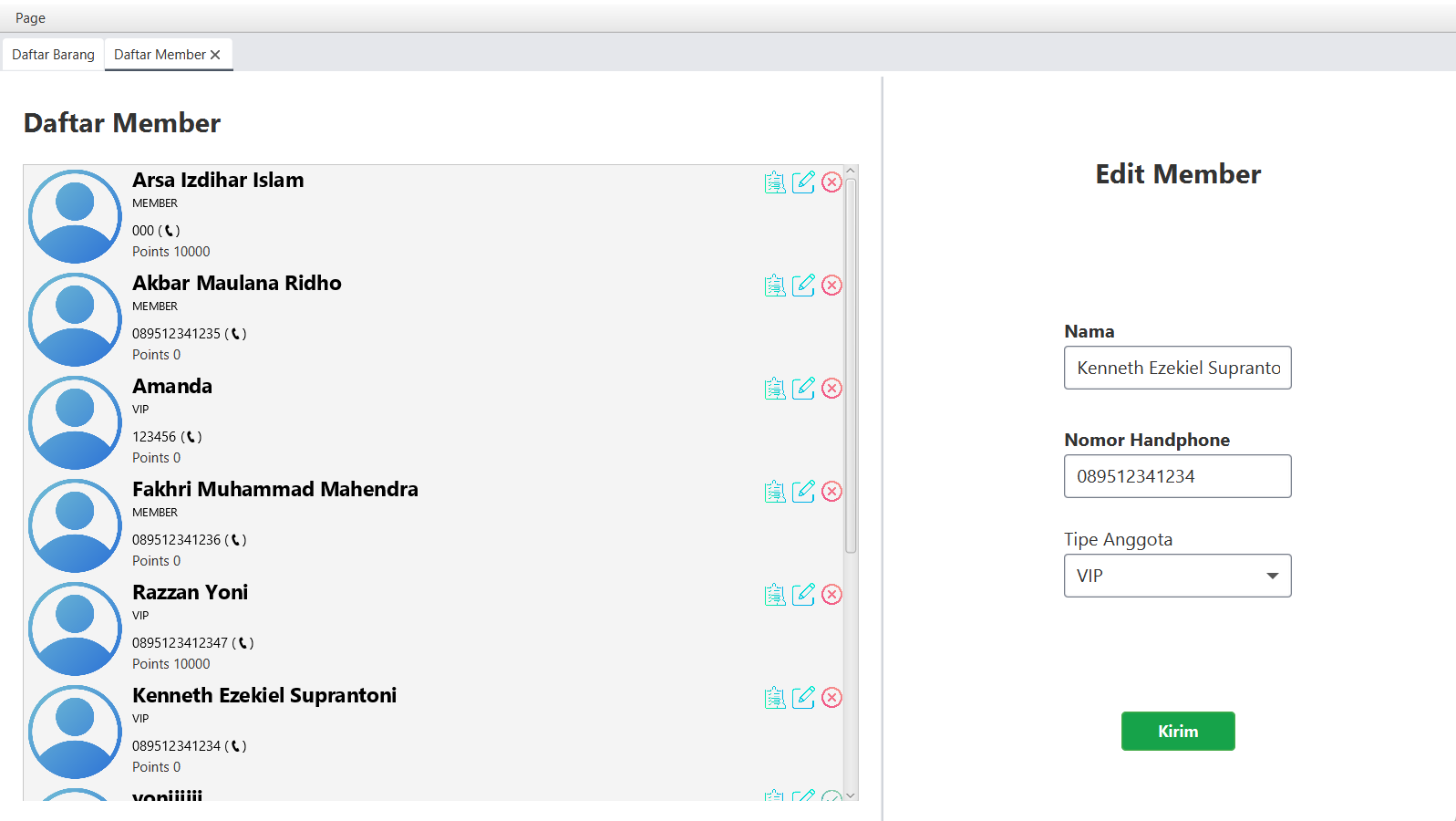1456x821 pixels.
Task: Edit member Fakhri Muhammad Mahendra
Action: click(x=803, y=492)
